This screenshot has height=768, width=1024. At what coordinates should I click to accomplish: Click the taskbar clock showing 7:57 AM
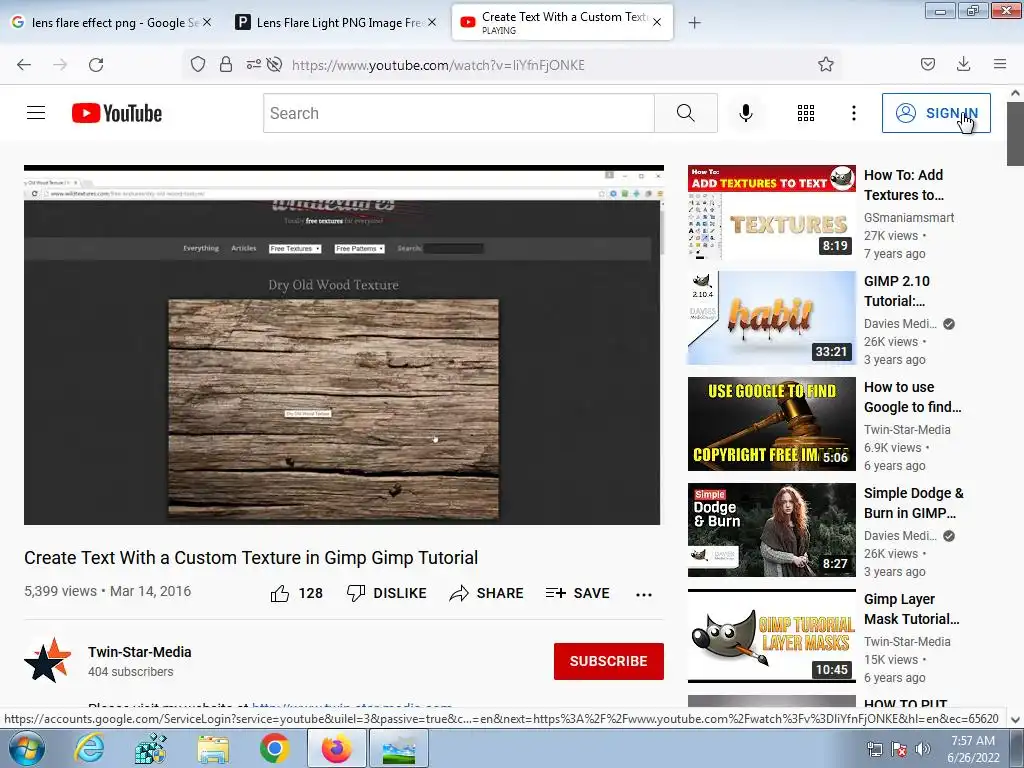click(973, 749)
